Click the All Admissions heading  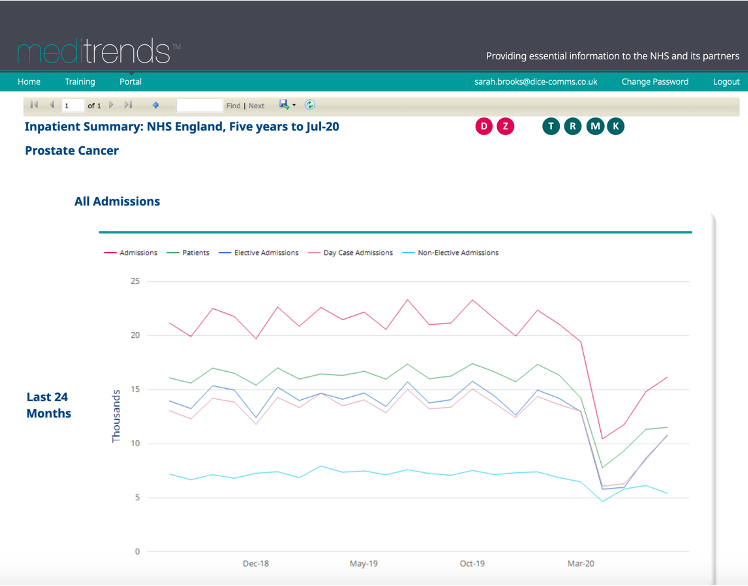[117, 201]
